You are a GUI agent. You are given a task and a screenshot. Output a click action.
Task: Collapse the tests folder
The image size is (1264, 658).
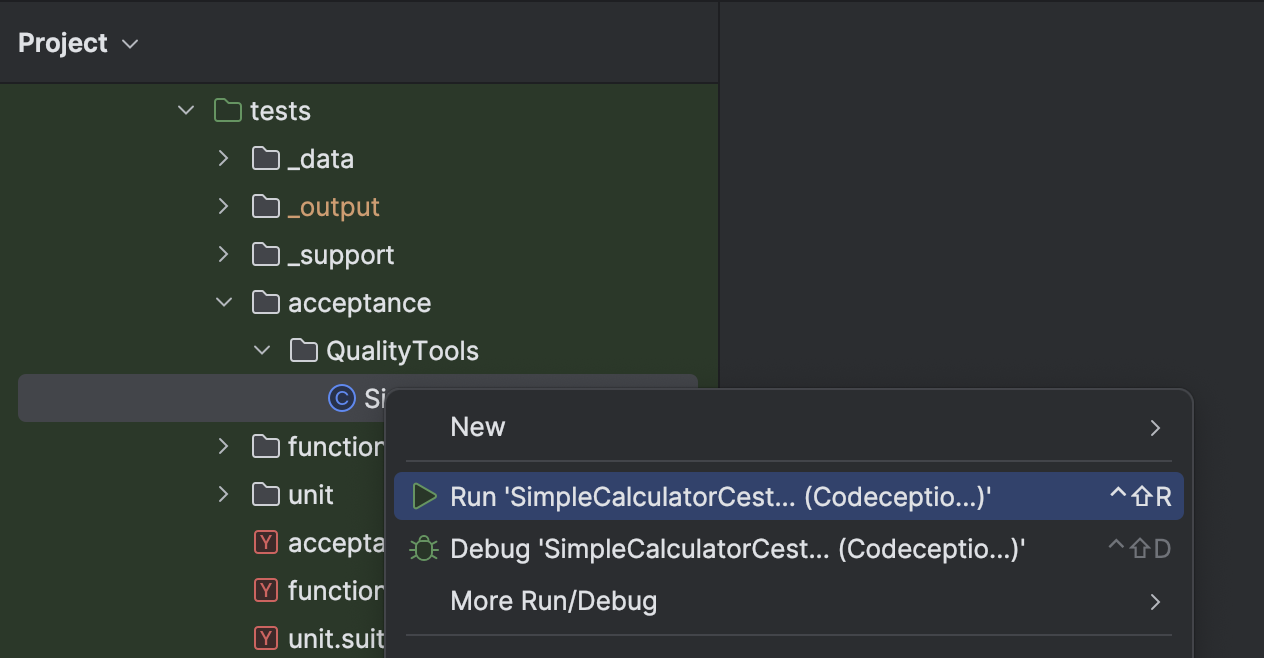click(x=186, y=111)
